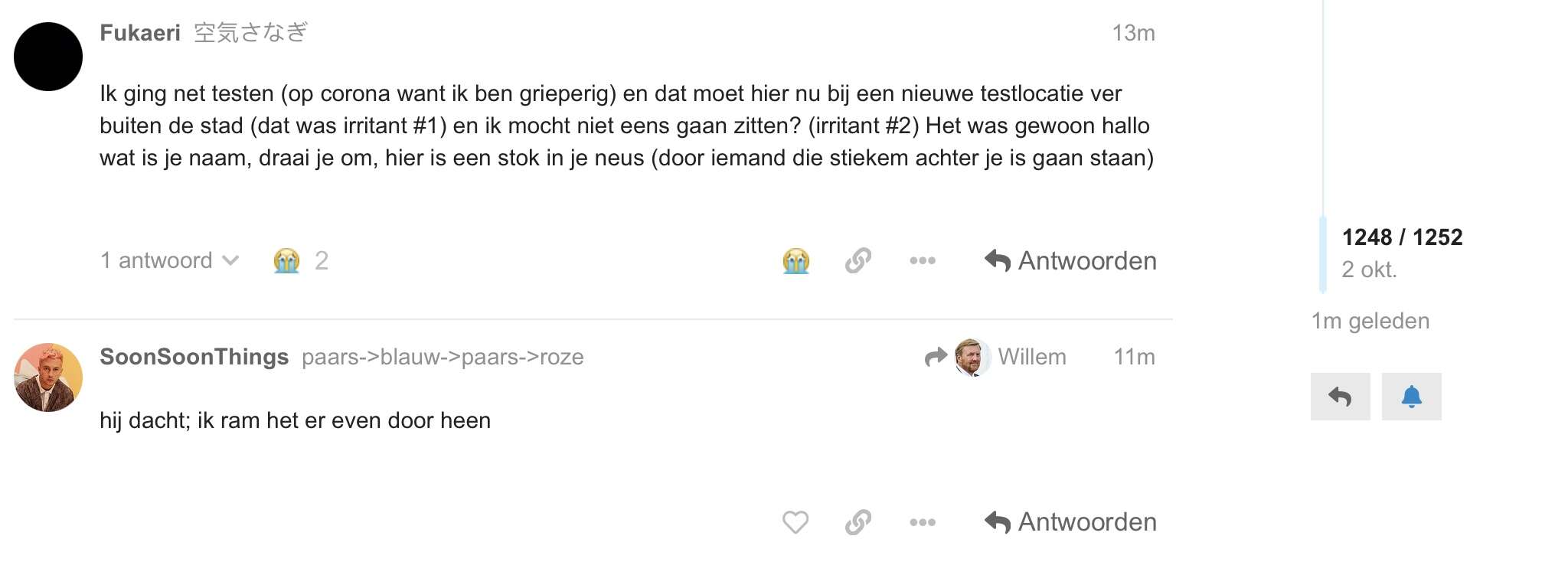This screenshot has height=562, width=1568.
Task: Click SoonSoonThings' profile avatar
Action: (x=48, y=377)
